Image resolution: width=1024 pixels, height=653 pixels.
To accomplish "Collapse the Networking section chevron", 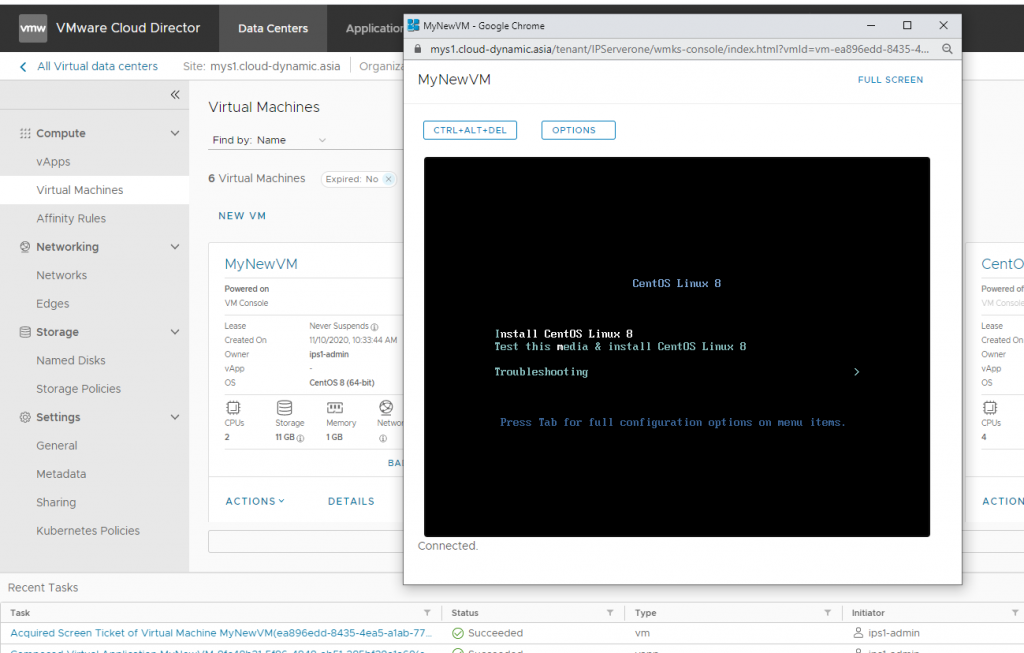I will coord(175,247).
